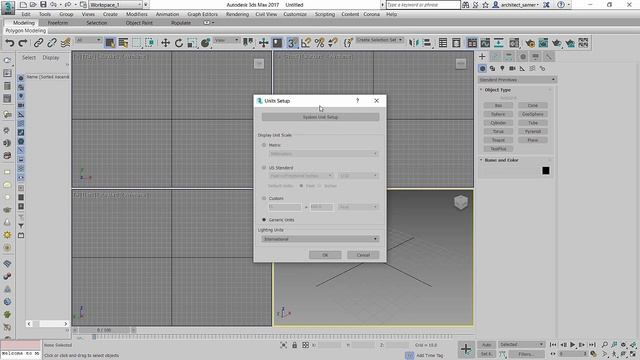Screen dimensions: 640x360
Task: Click the Redo arrow in main toolbar
Action: coord(23,42)
